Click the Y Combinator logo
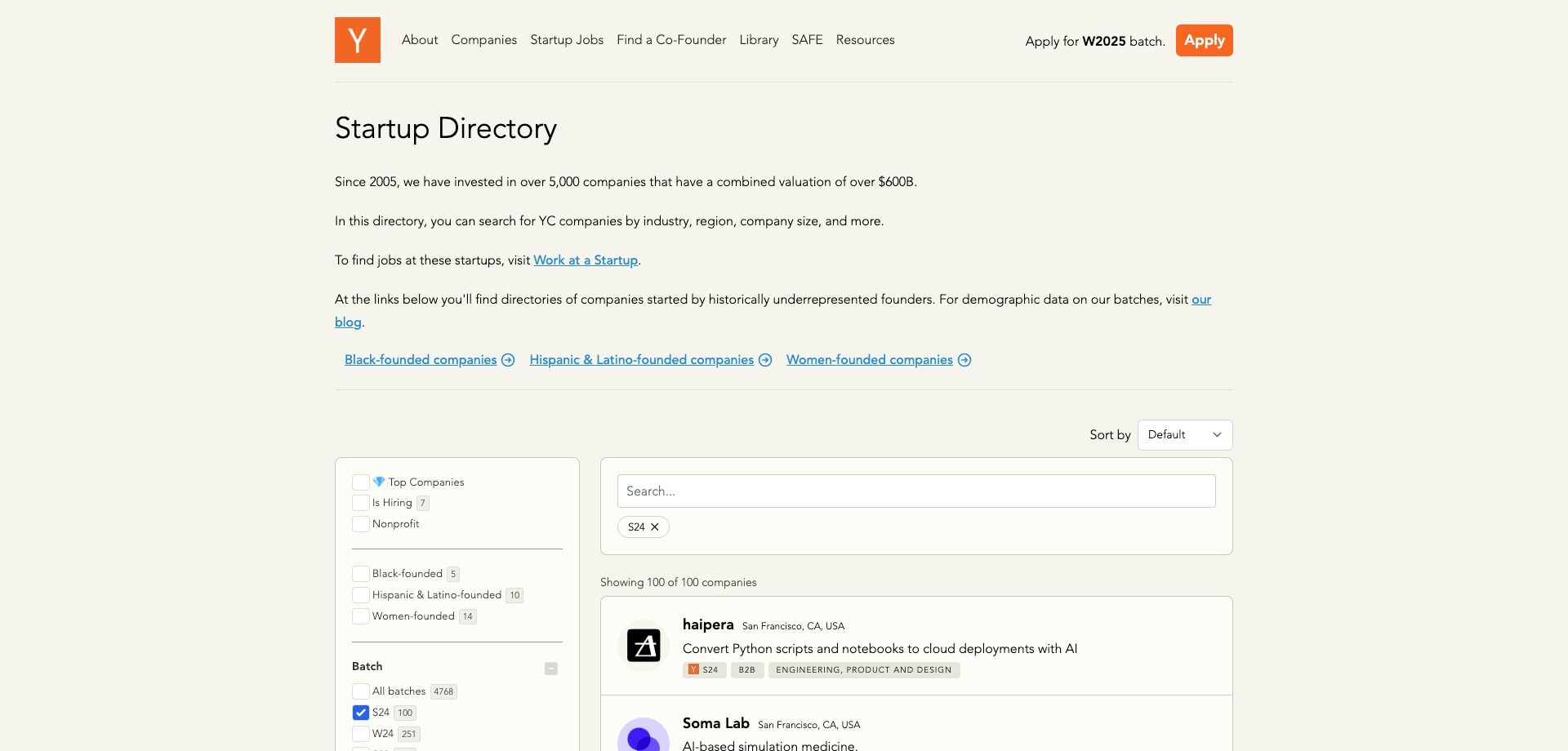 click(x=357, y=39)
